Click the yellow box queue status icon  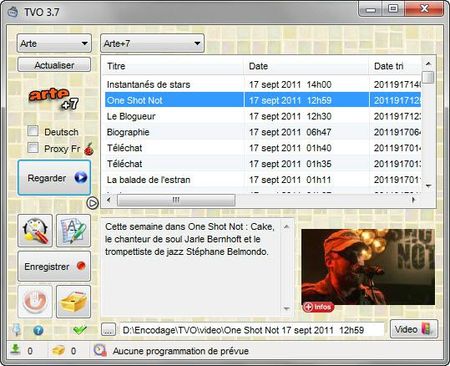coord(58,350)
